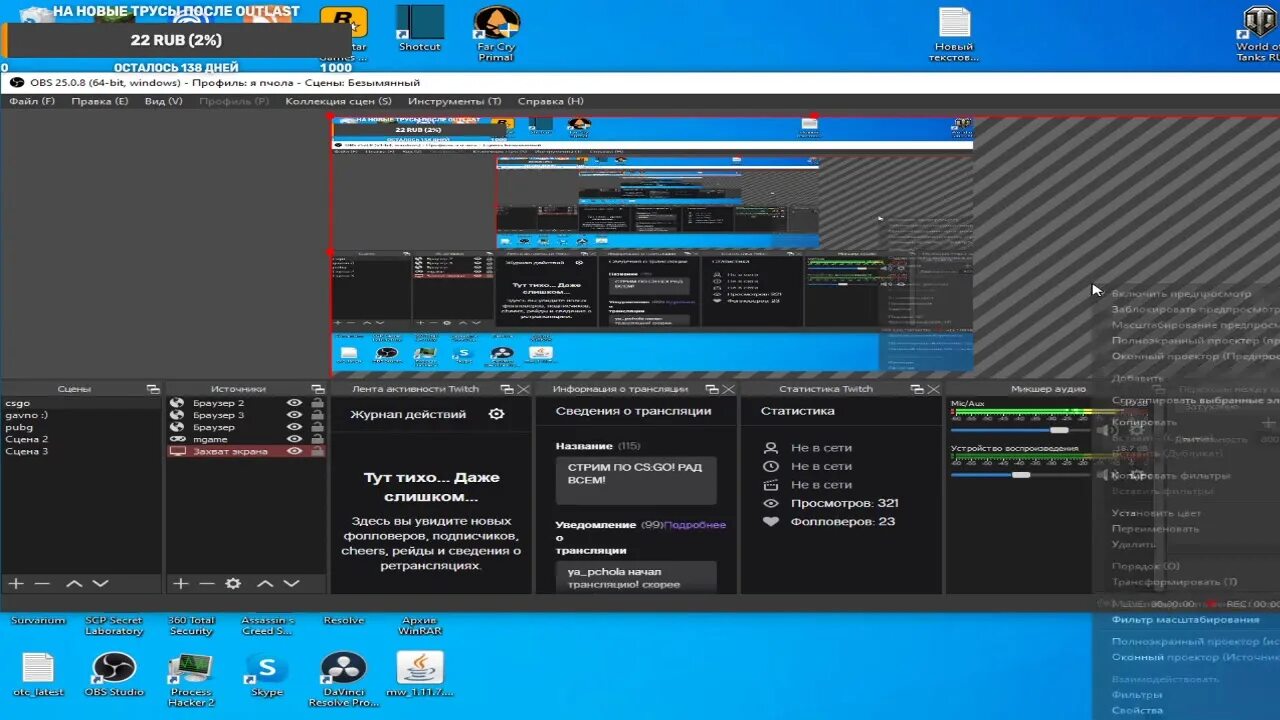
Task: Toggle visibility of Захват экрана source
Action: tap(294, 451)
